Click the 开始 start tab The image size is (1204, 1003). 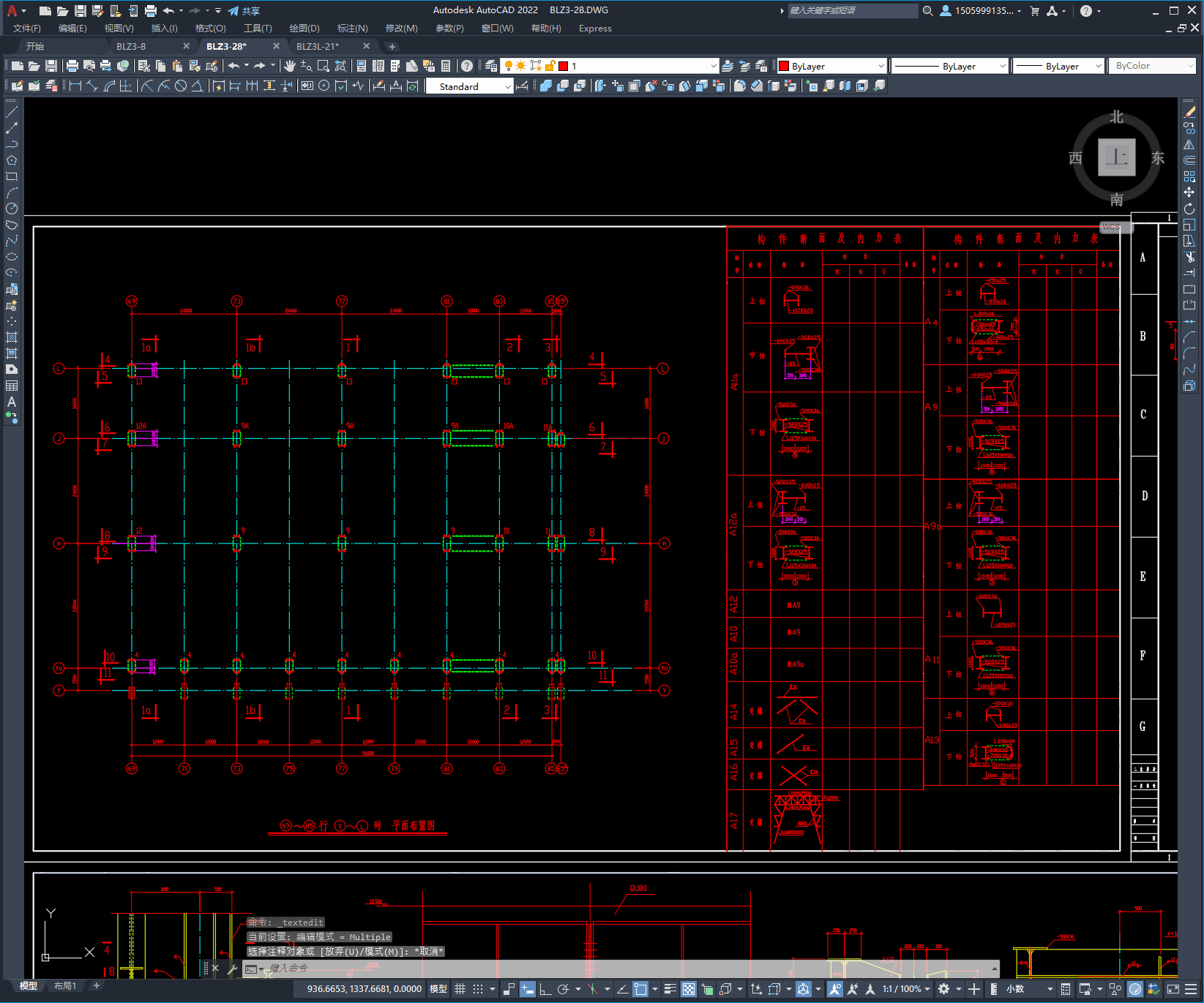coord(35,46)
